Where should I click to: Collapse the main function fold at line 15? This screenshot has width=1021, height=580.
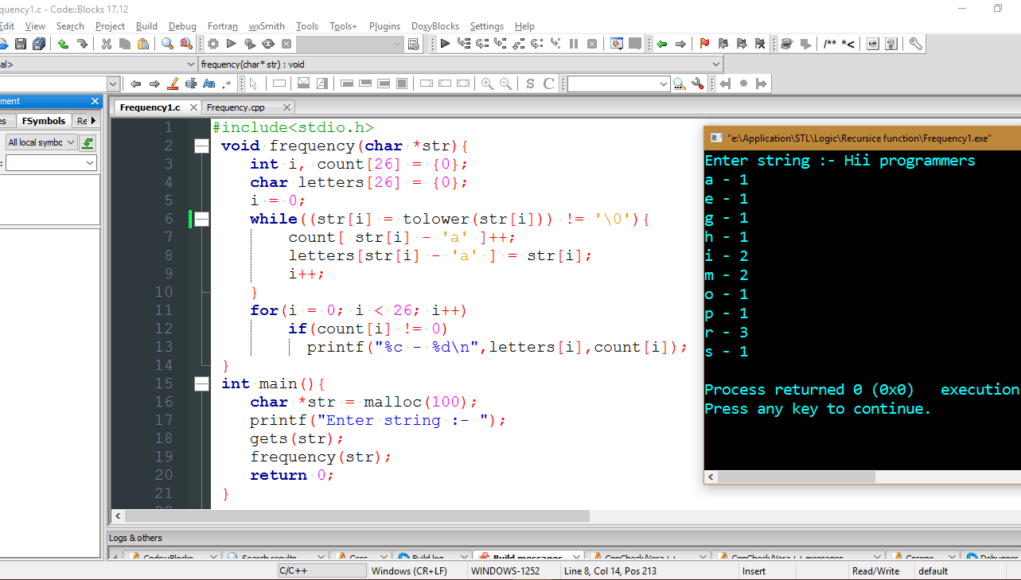point(202,384)
